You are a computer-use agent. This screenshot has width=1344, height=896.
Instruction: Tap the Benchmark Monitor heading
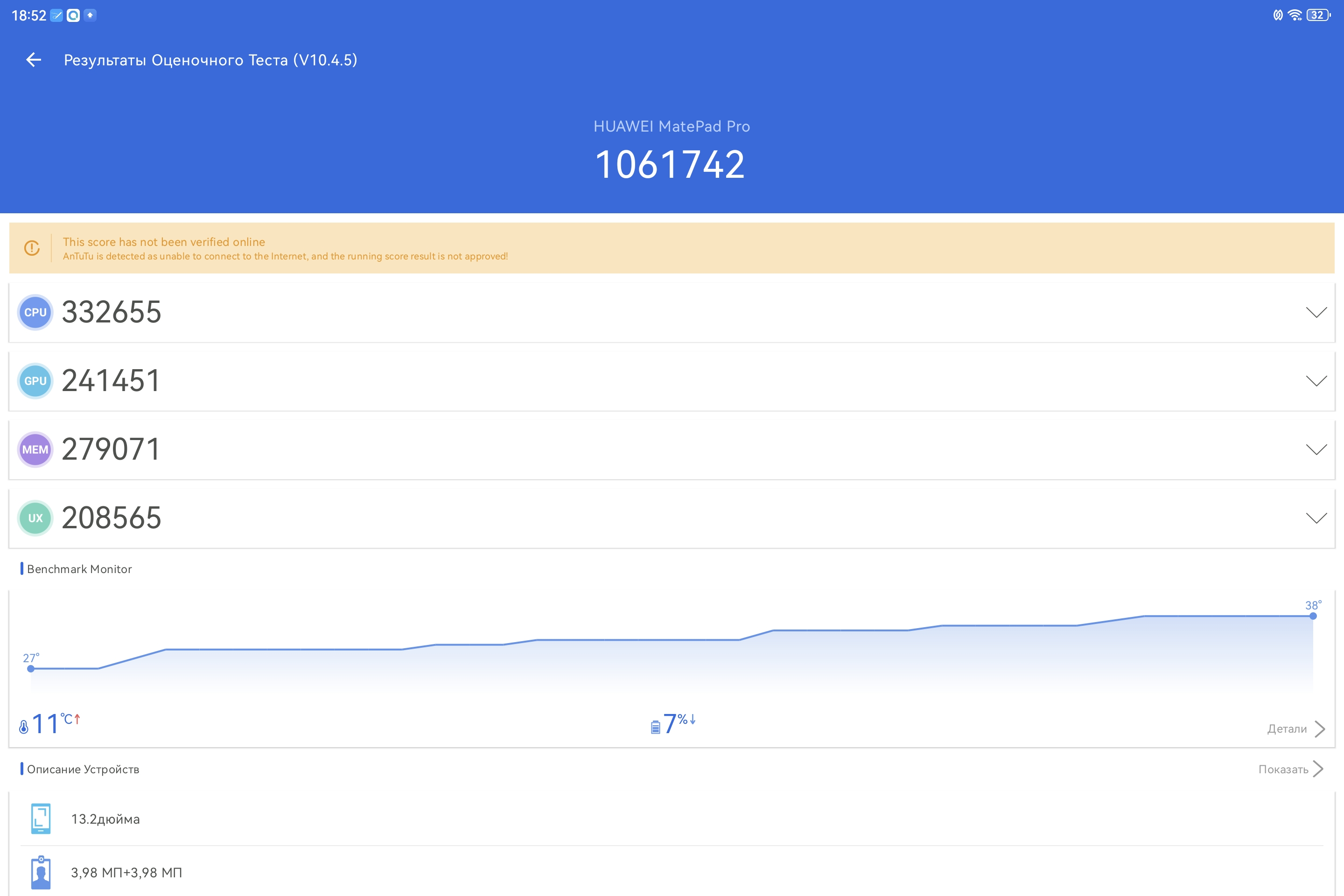[x=79, y=569]
